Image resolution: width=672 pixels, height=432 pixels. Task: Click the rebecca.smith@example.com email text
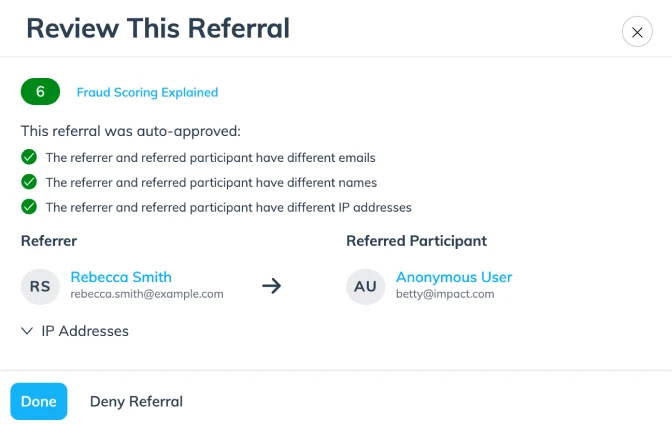[x=147, y=295]
